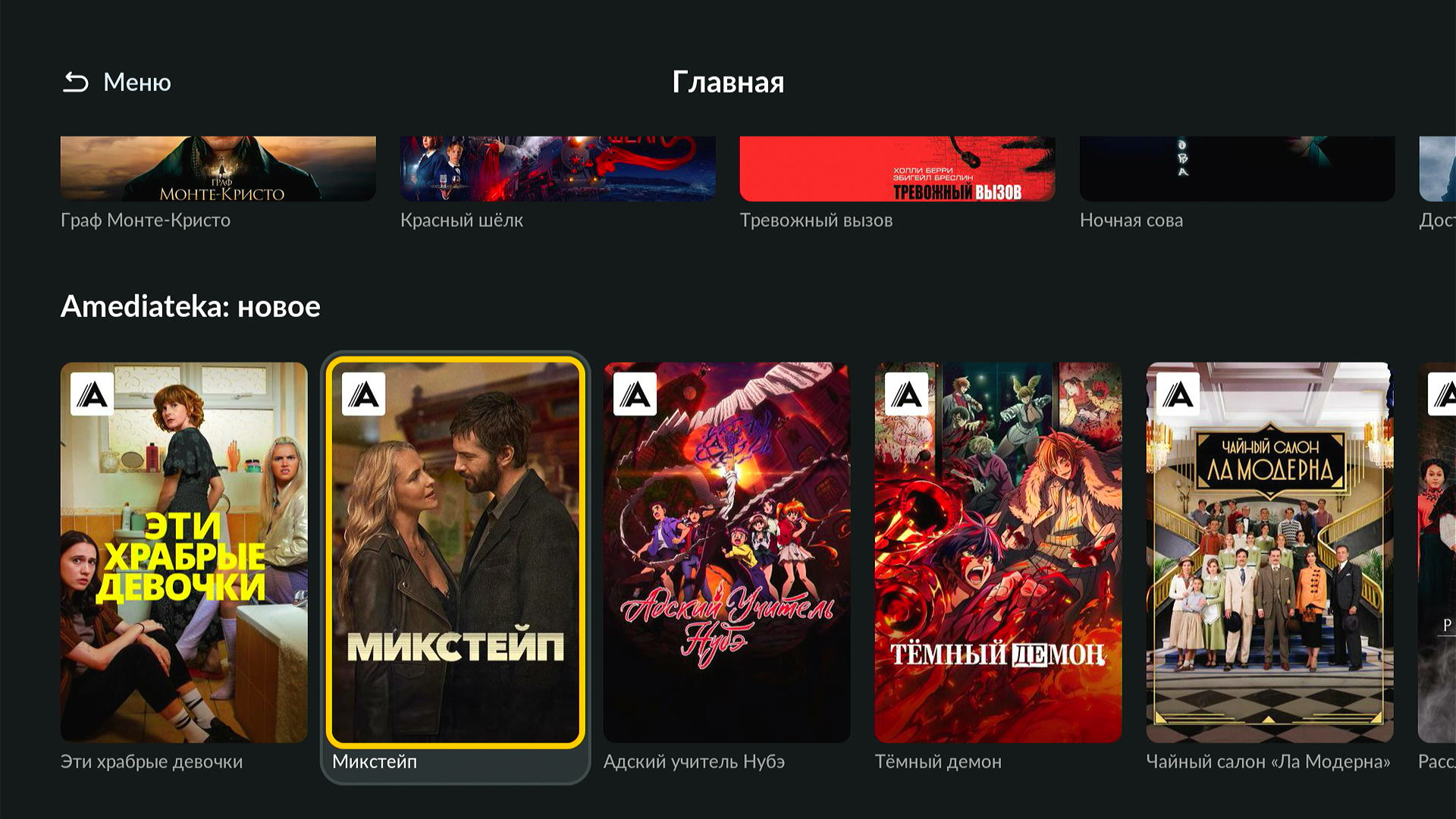This screenshot has height=819, width=1456.
Task: Click the Amediateka badge on the partially visible last poster
Action: (x=1442, y=394)
